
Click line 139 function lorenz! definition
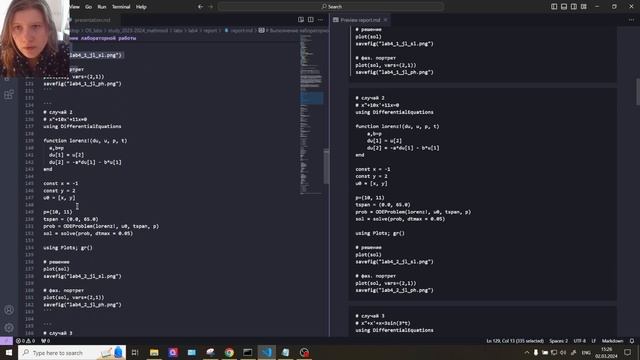click(85, 140)
